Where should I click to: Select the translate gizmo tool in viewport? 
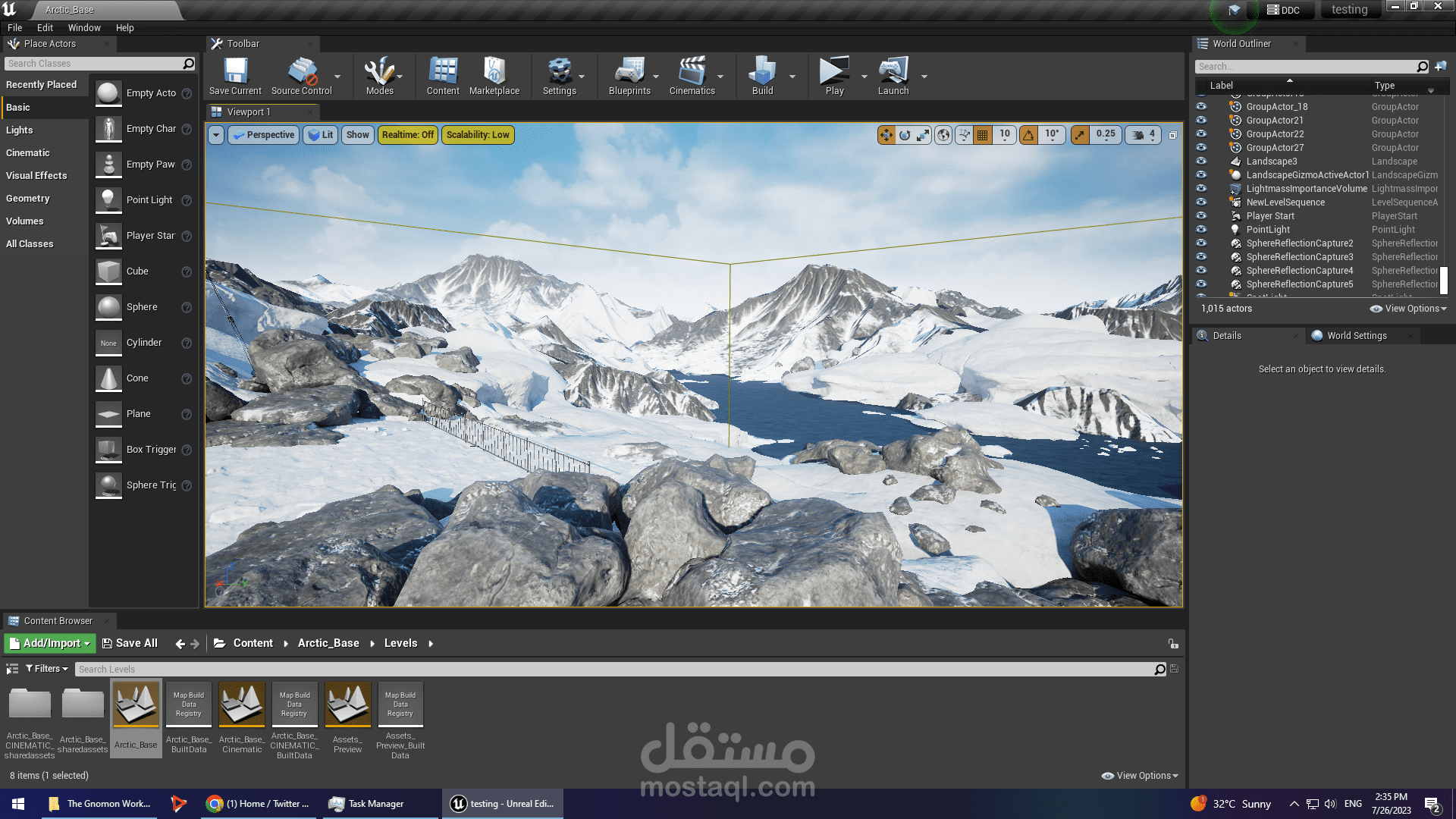[886, 135]
